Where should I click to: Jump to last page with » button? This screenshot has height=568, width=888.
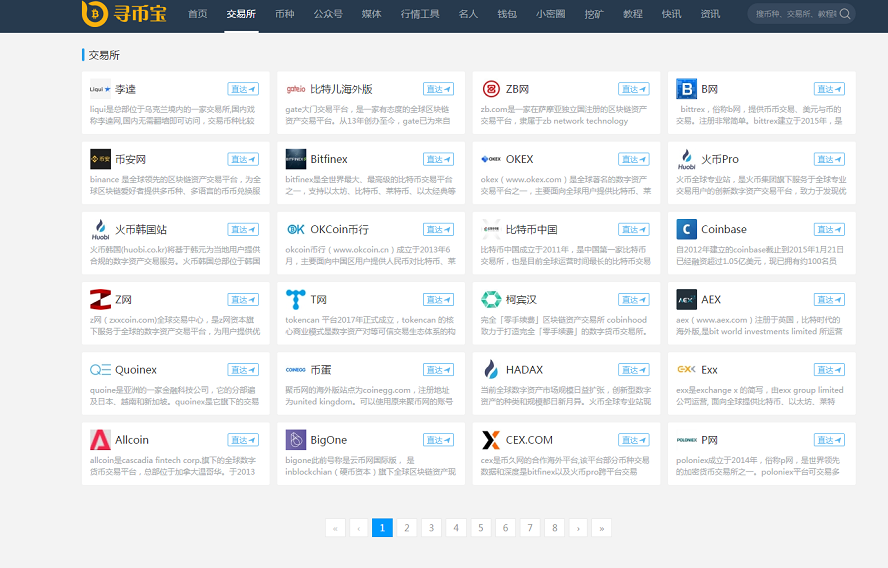(601, 527)
